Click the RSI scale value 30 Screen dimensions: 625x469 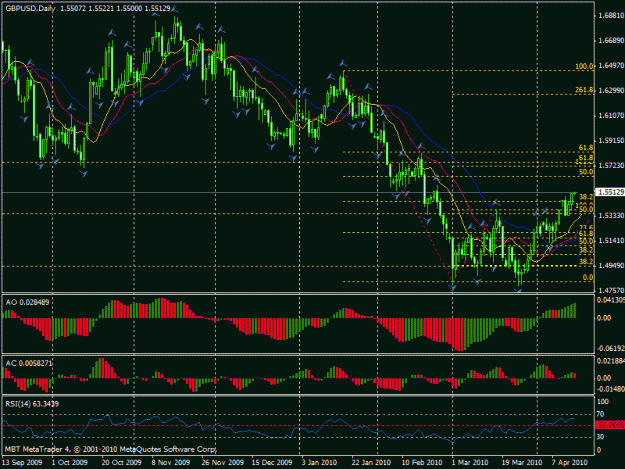pos(601,437)
